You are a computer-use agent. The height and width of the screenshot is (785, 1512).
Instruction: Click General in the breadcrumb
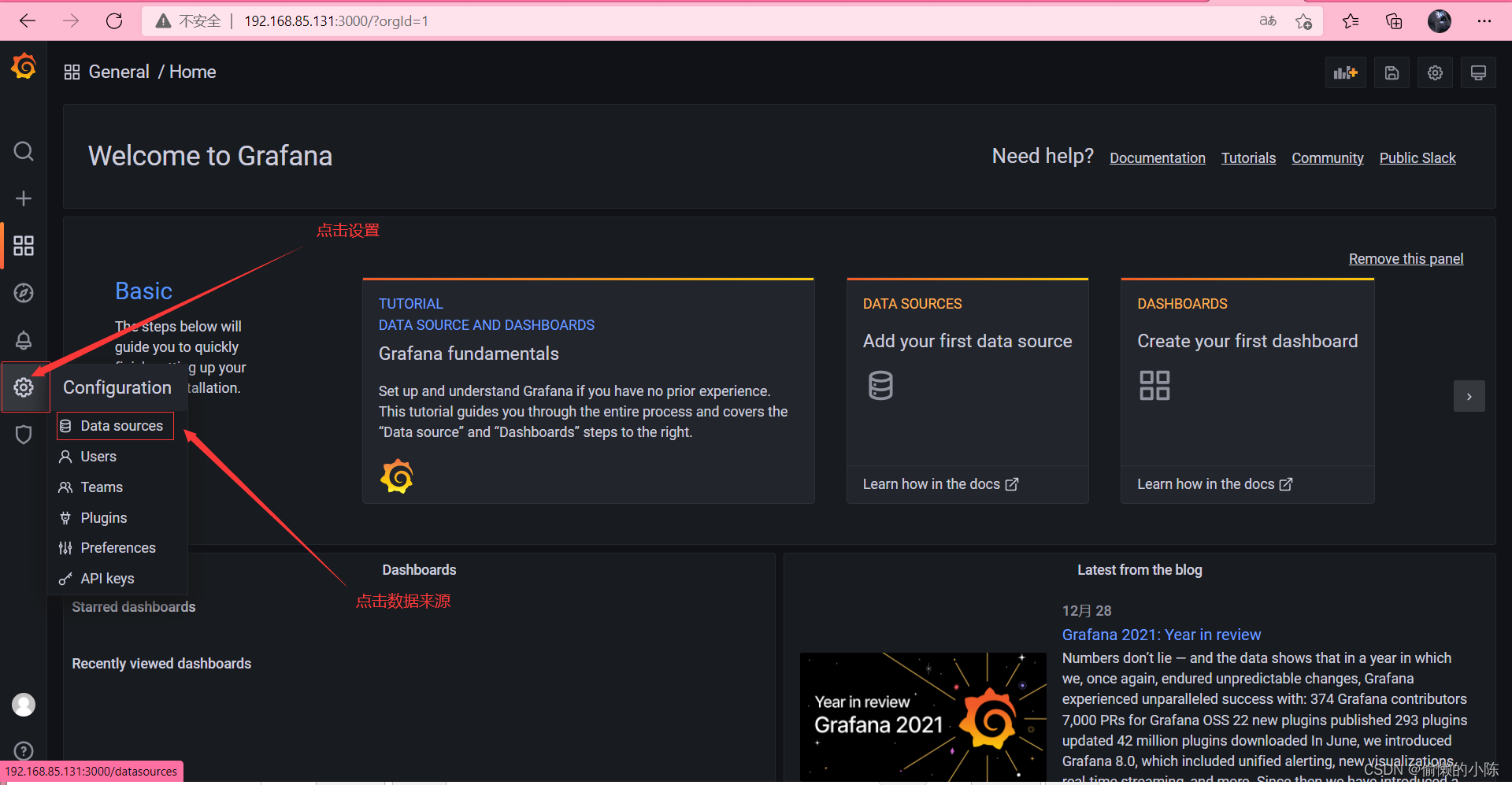tap(119, 72)
